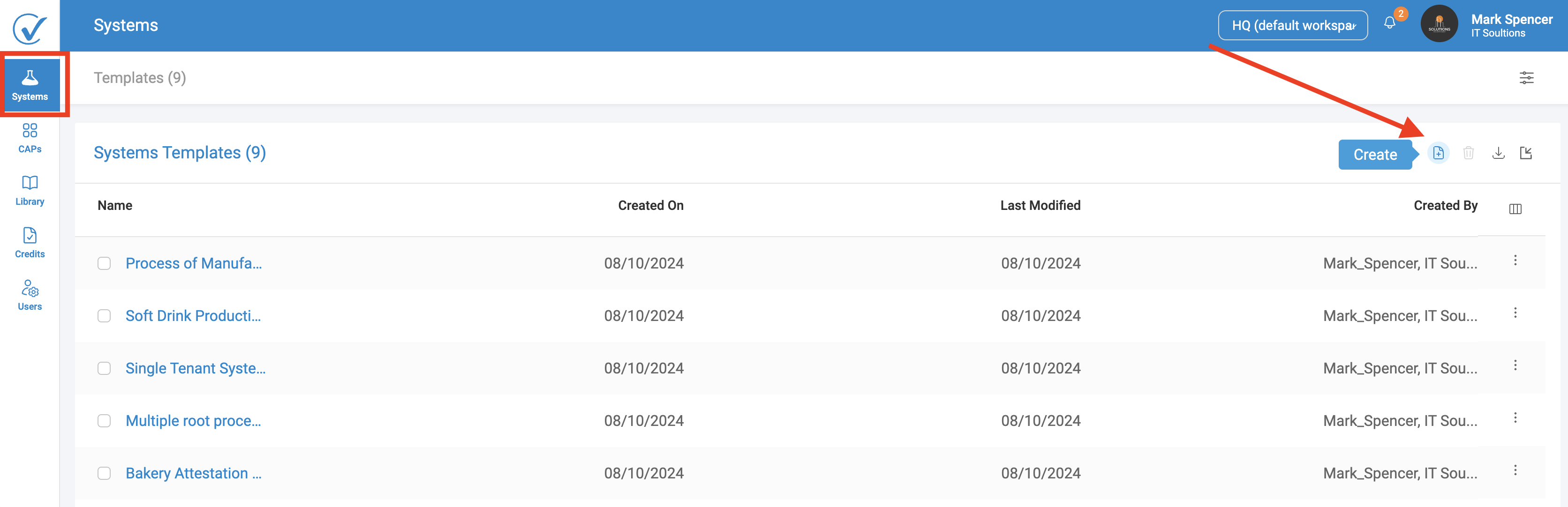Select the Bakery Attestation checkbox

click(x=104, y=474)
